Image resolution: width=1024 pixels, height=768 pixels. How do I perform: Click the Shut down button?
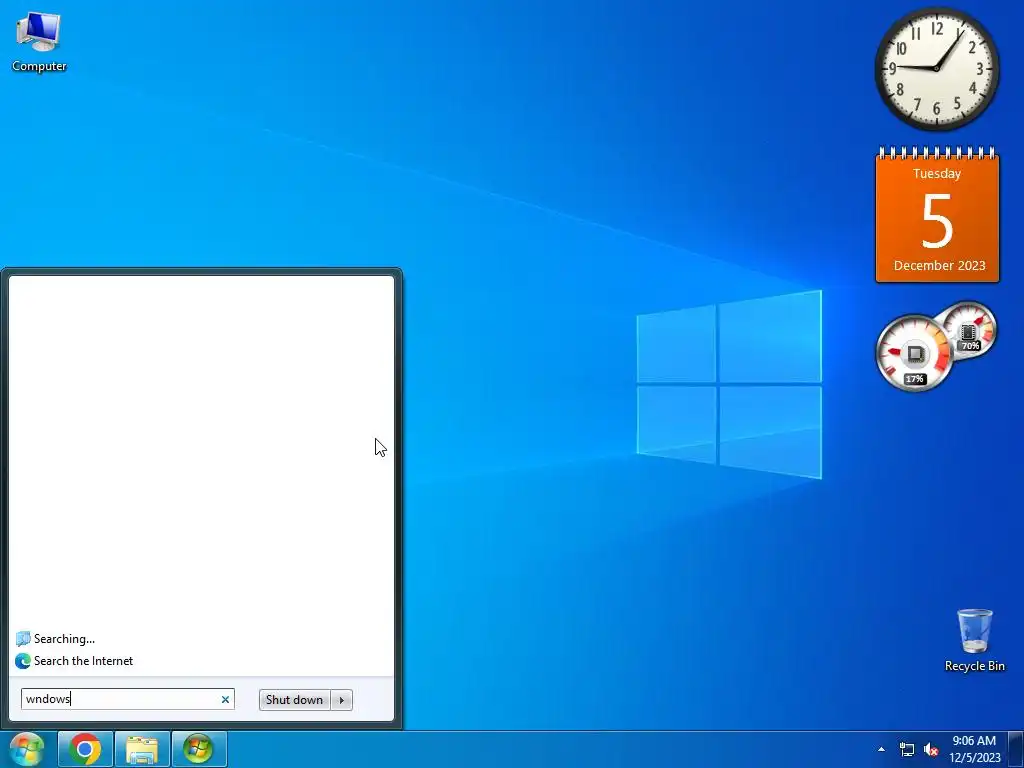295,699
